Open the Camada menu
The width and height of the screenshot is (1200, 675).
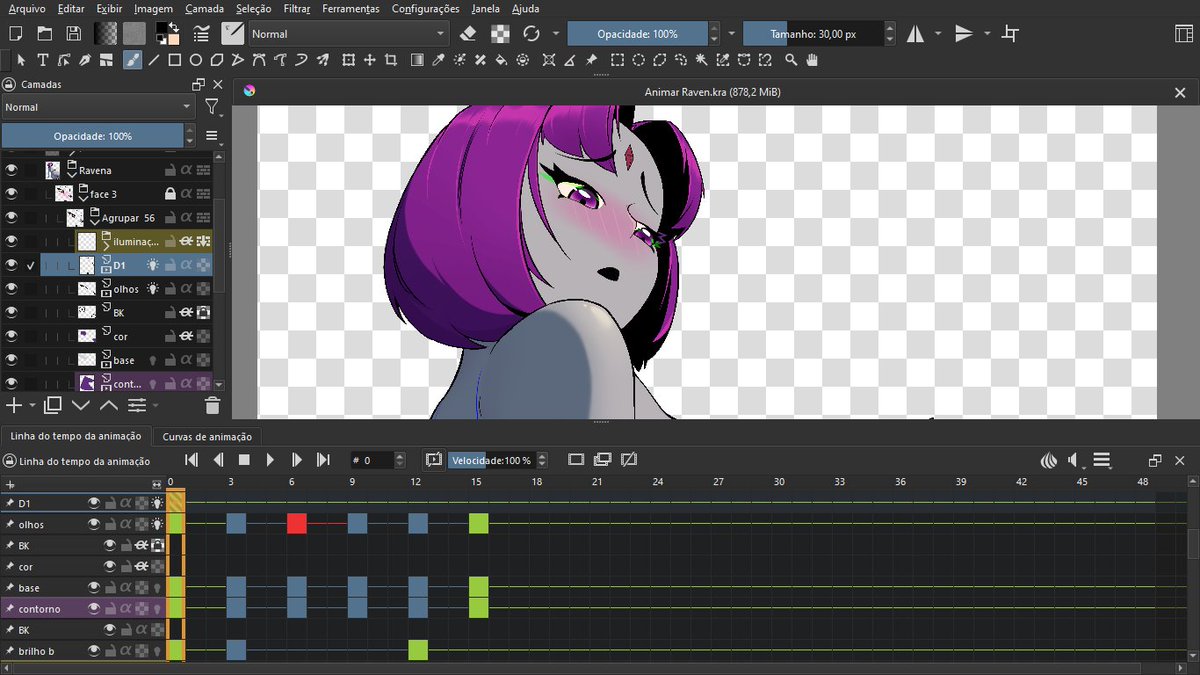204,8
